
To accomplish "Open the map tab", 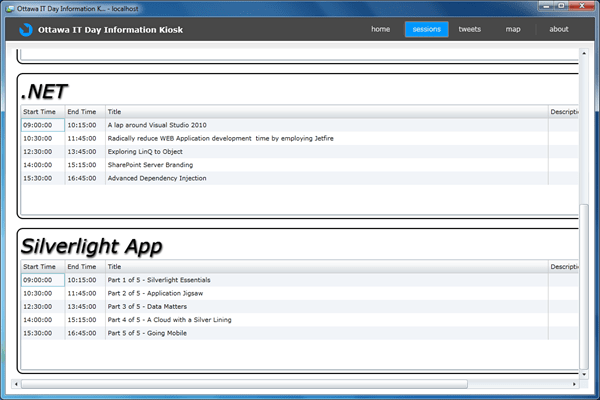I will pyautogui.click(x=513, y=29).
